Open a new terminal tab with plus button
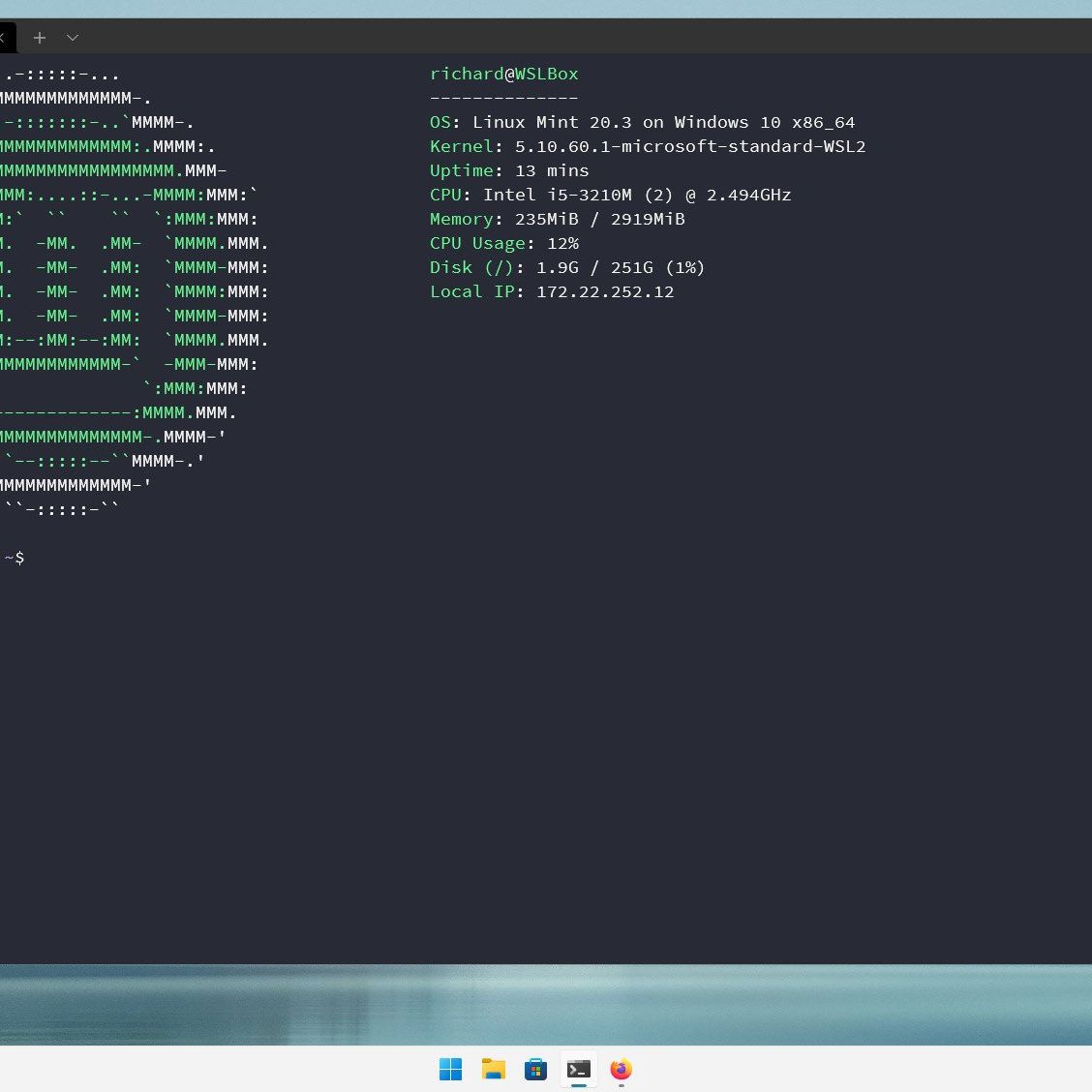This screenshot has width=1092, height=1092. coord(40,38)
